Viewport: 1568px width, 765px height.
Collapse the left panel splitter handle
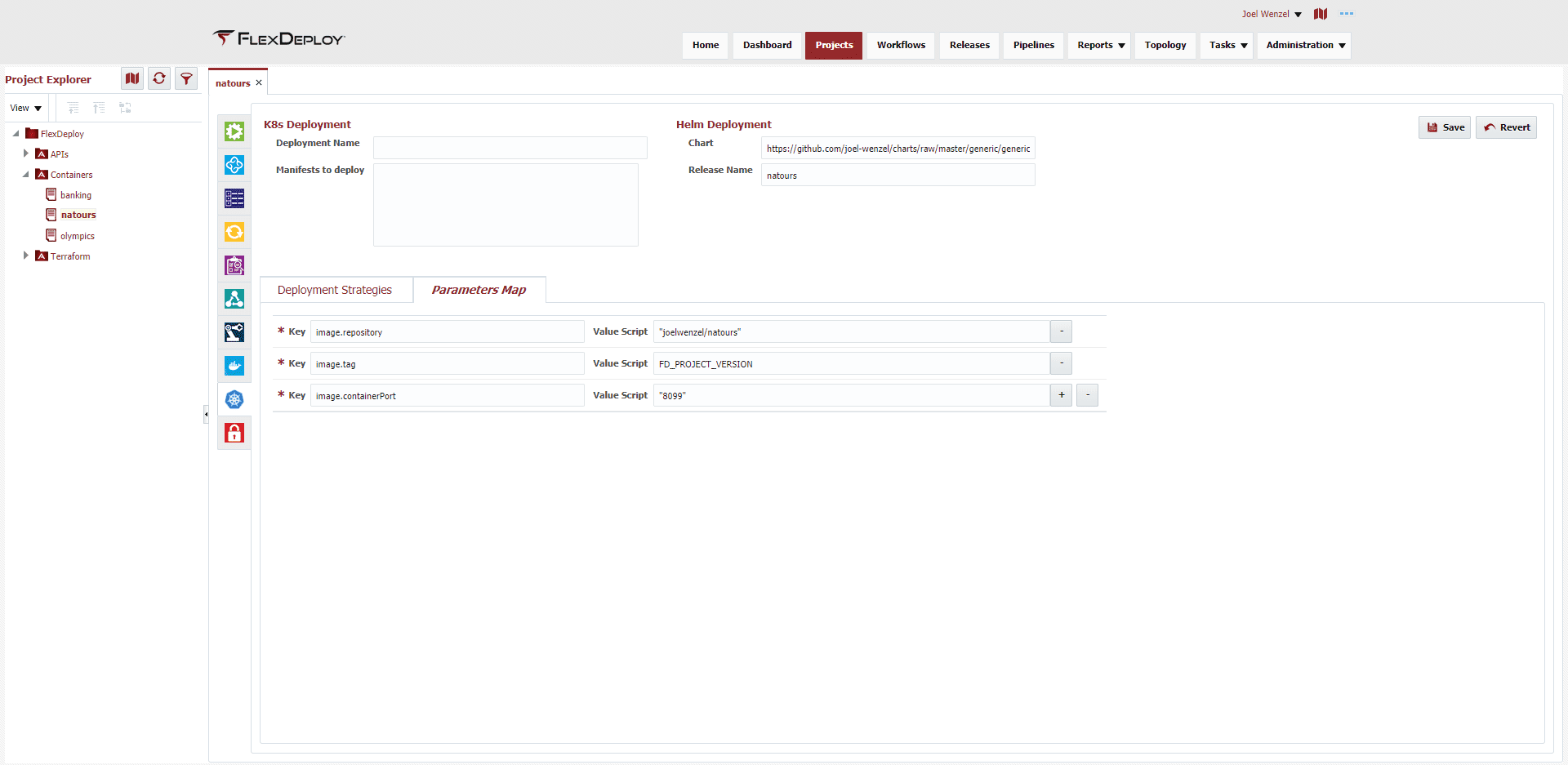[206, 414]
